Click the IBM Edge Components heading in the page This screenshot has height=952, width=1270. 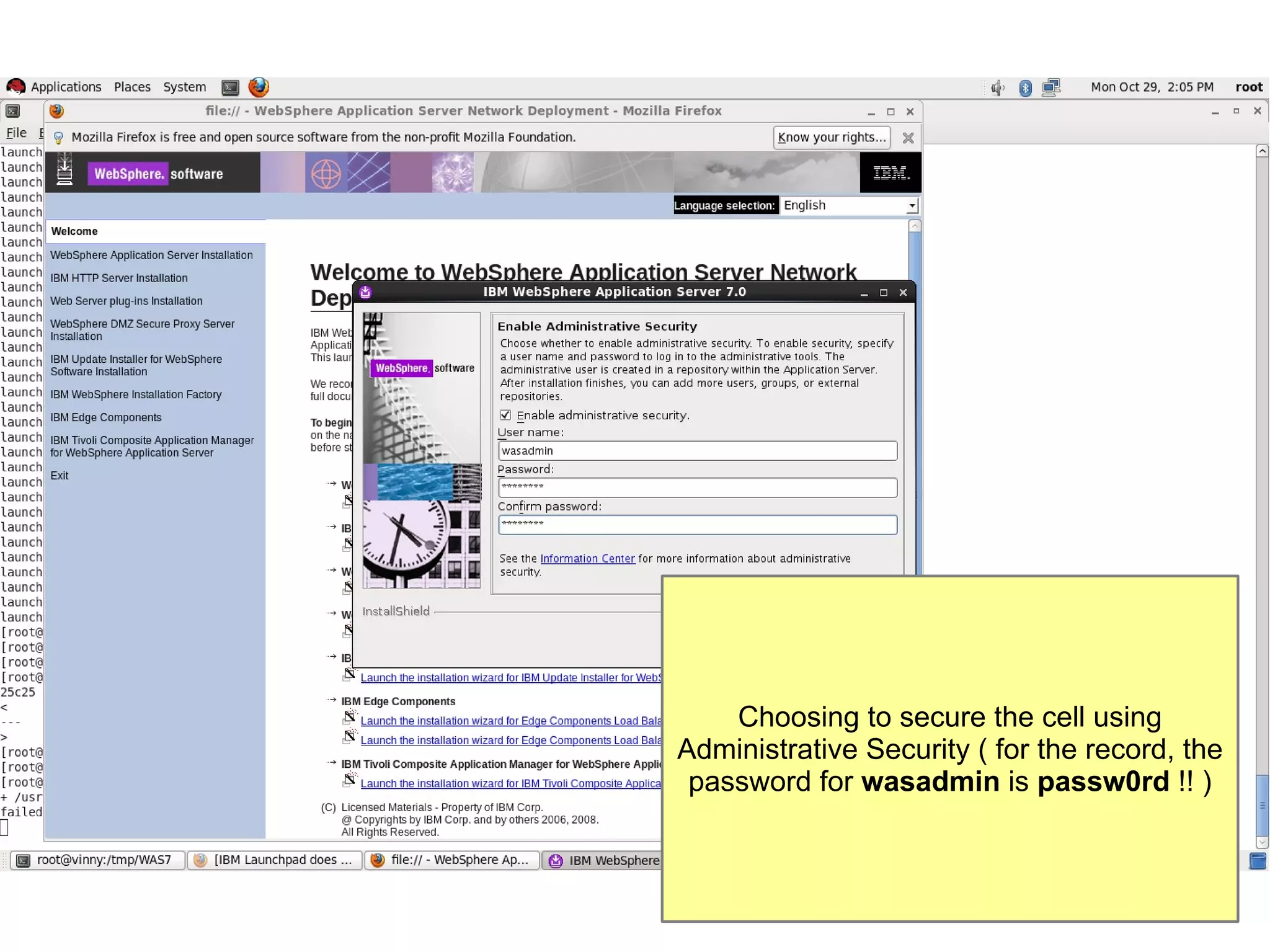[398, 701]
